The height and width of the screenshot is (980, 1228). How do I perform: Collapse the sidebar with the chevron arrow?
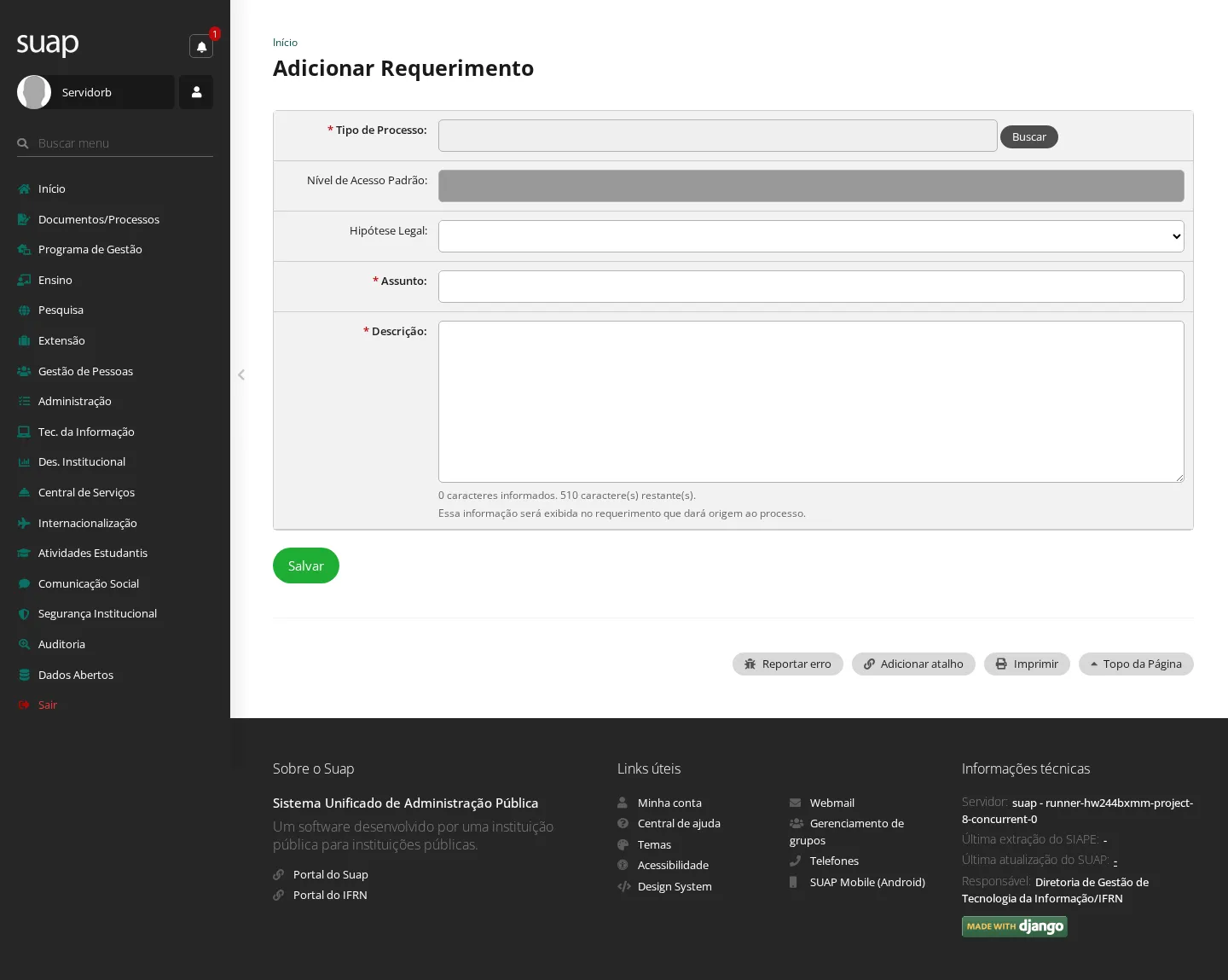point(241,374)
